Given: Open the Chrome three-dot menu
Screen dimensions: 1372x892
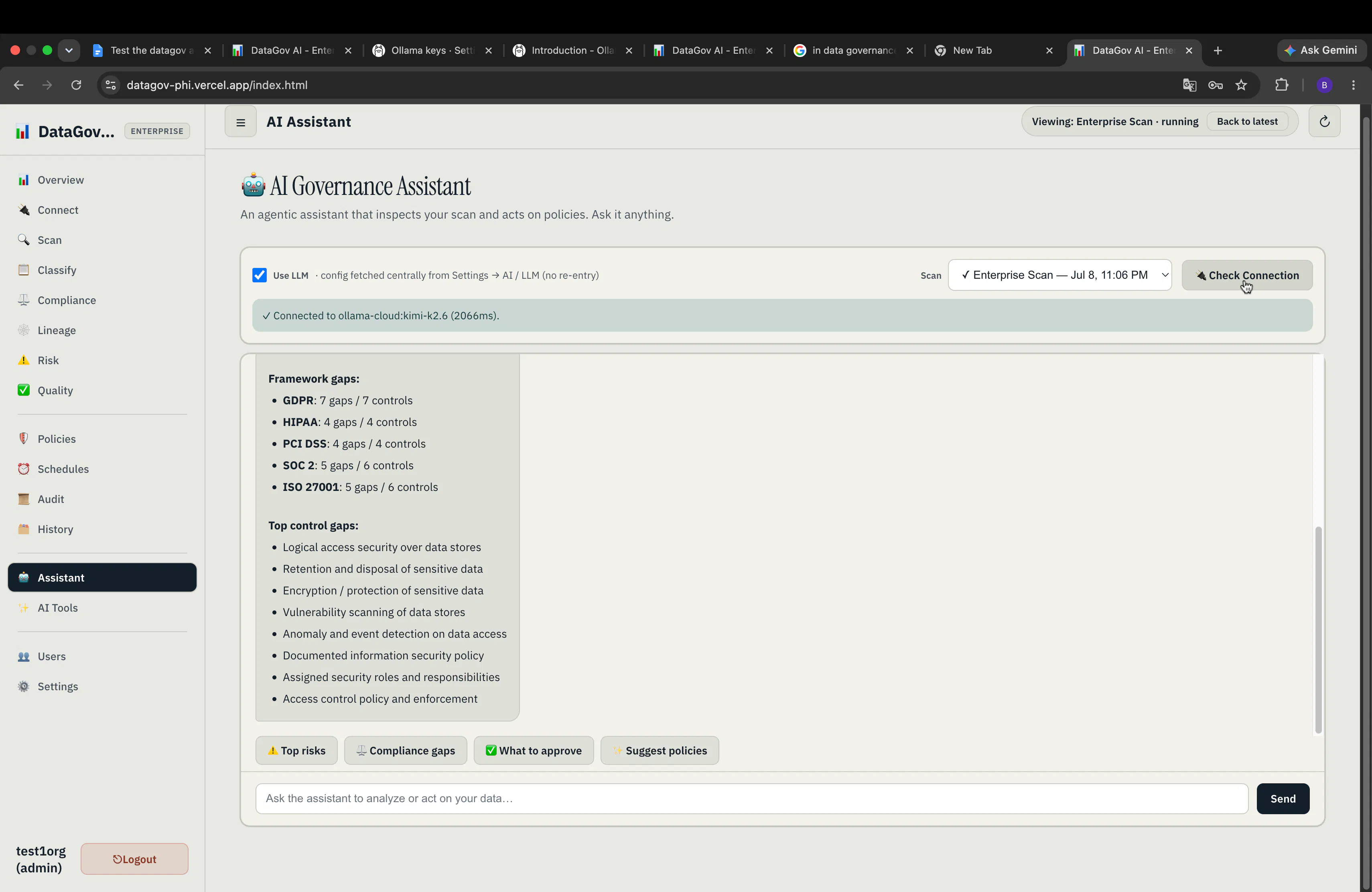Looking at the screenshot, I should [x=1353, y=85].
